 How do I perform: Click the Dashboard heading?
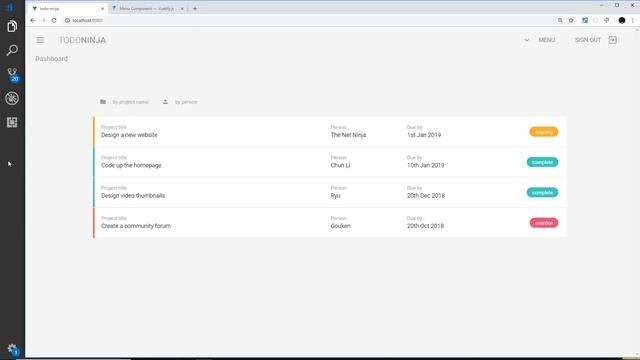(x=51, y=59)
